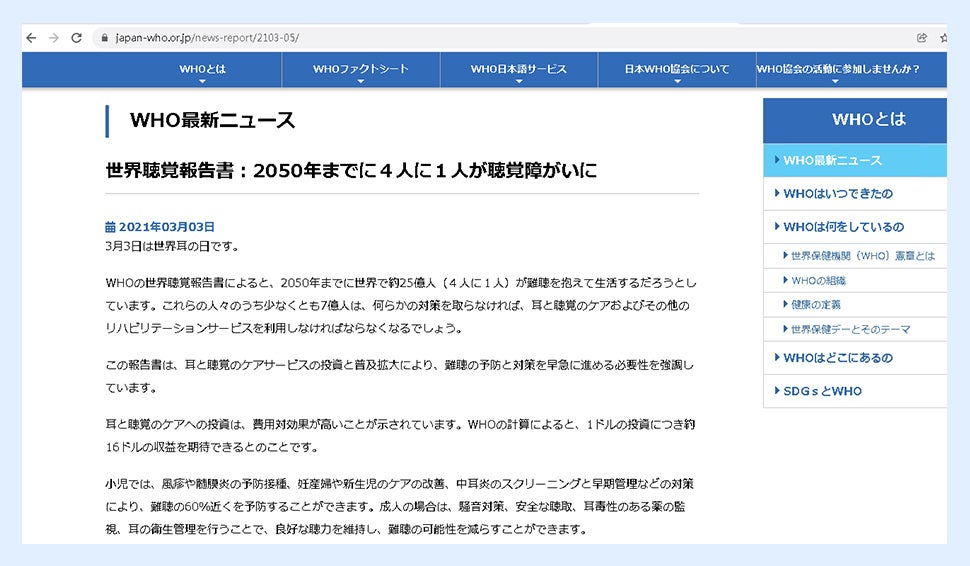
Task: Click the calendar icon beside 2021年03月03日
Action: (110, 227)
